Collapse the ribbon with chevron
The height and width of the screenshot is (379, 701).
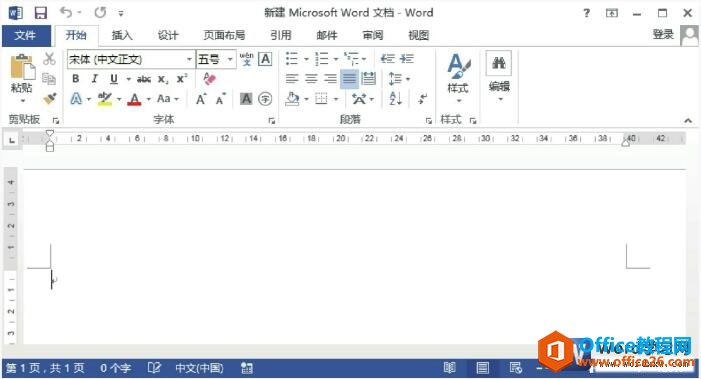tap(688, 120)
